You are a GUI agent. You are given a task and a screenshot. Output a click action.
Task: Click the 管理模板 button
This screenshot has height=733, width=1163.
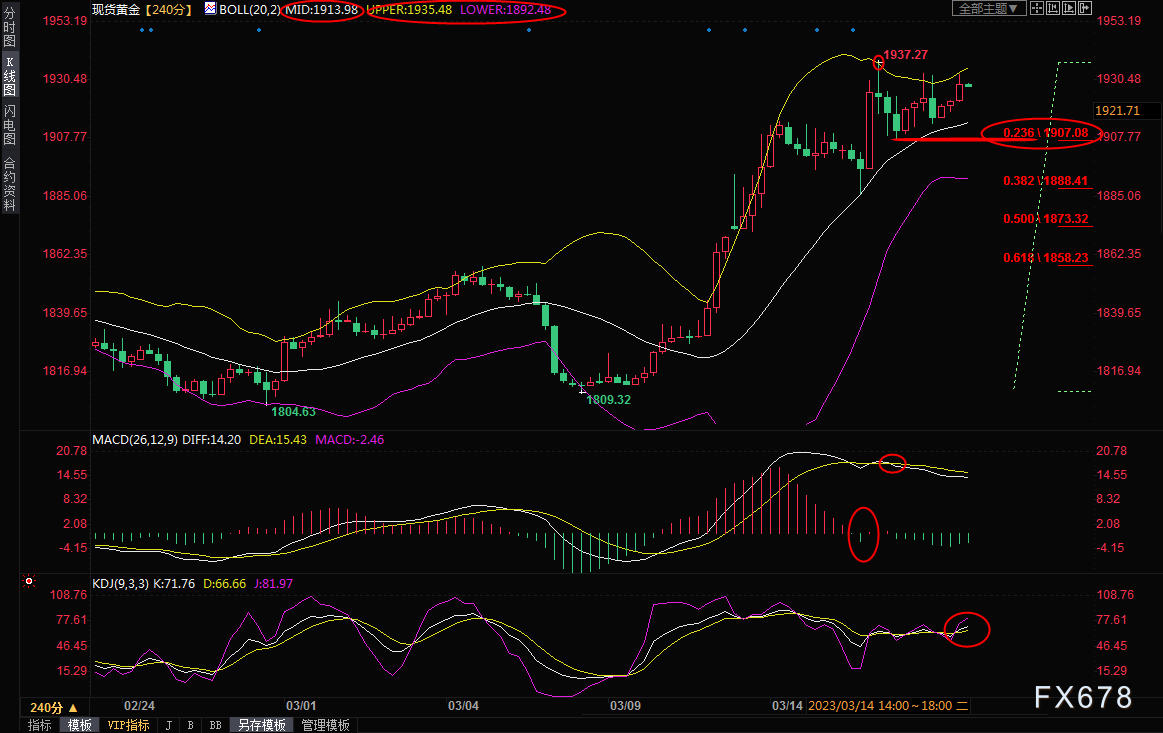(325, 725)
